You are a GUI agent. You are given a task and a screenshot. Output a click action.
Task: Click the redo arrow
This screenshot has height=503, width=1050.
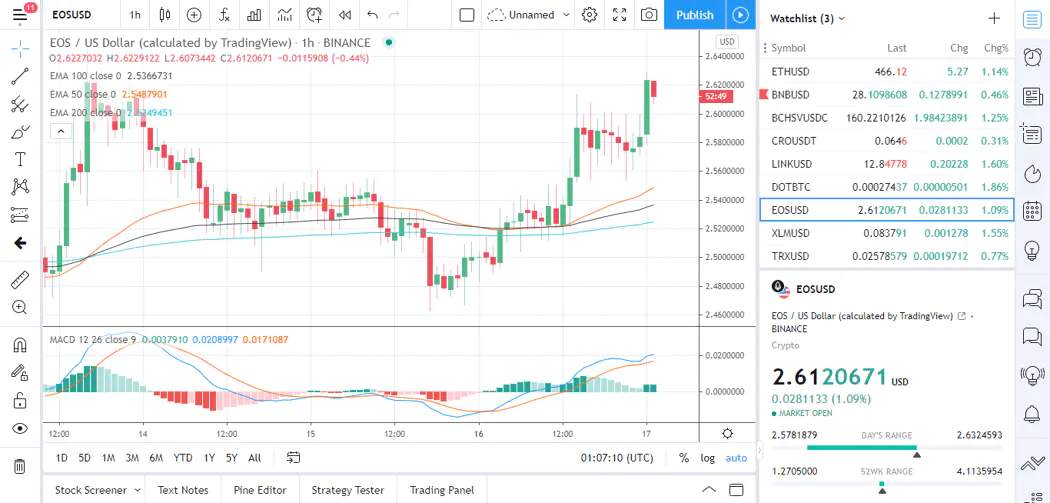pos(394,15)
